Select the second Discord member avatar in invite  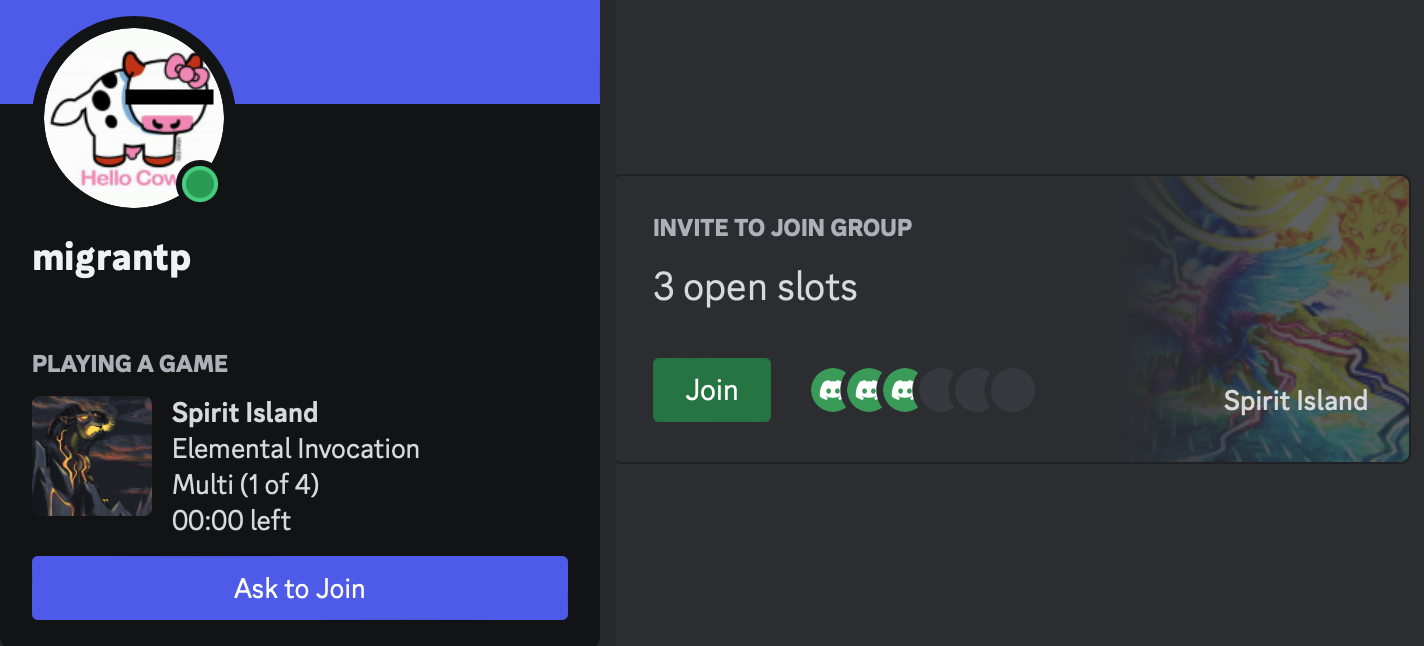pos(867,390)
